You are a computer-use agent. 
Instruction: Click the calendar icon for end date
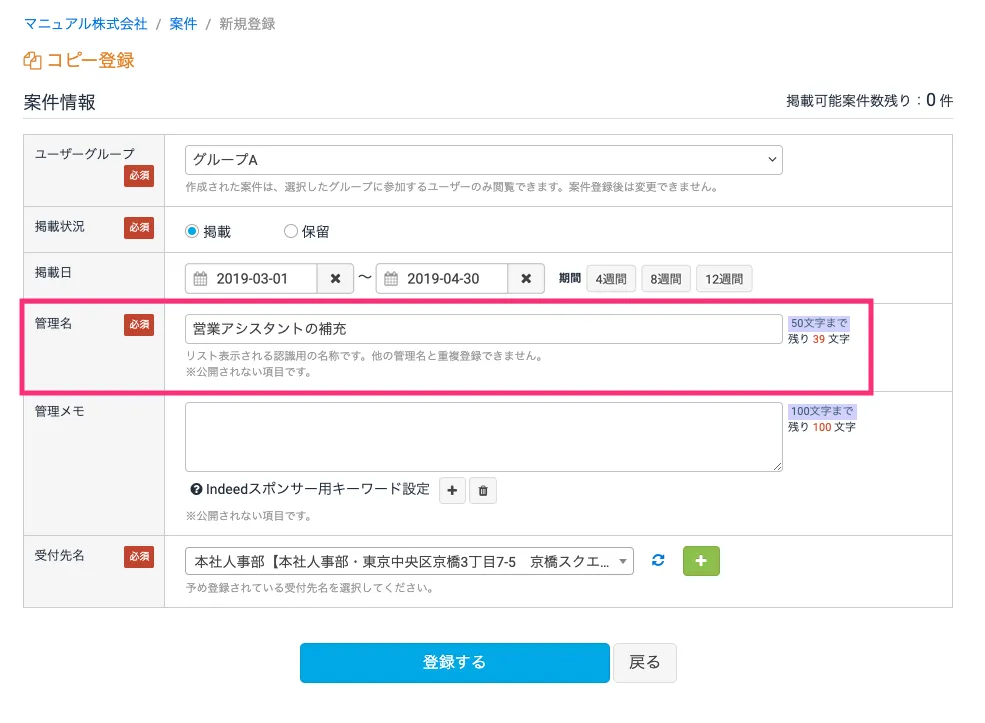(392, 279)
